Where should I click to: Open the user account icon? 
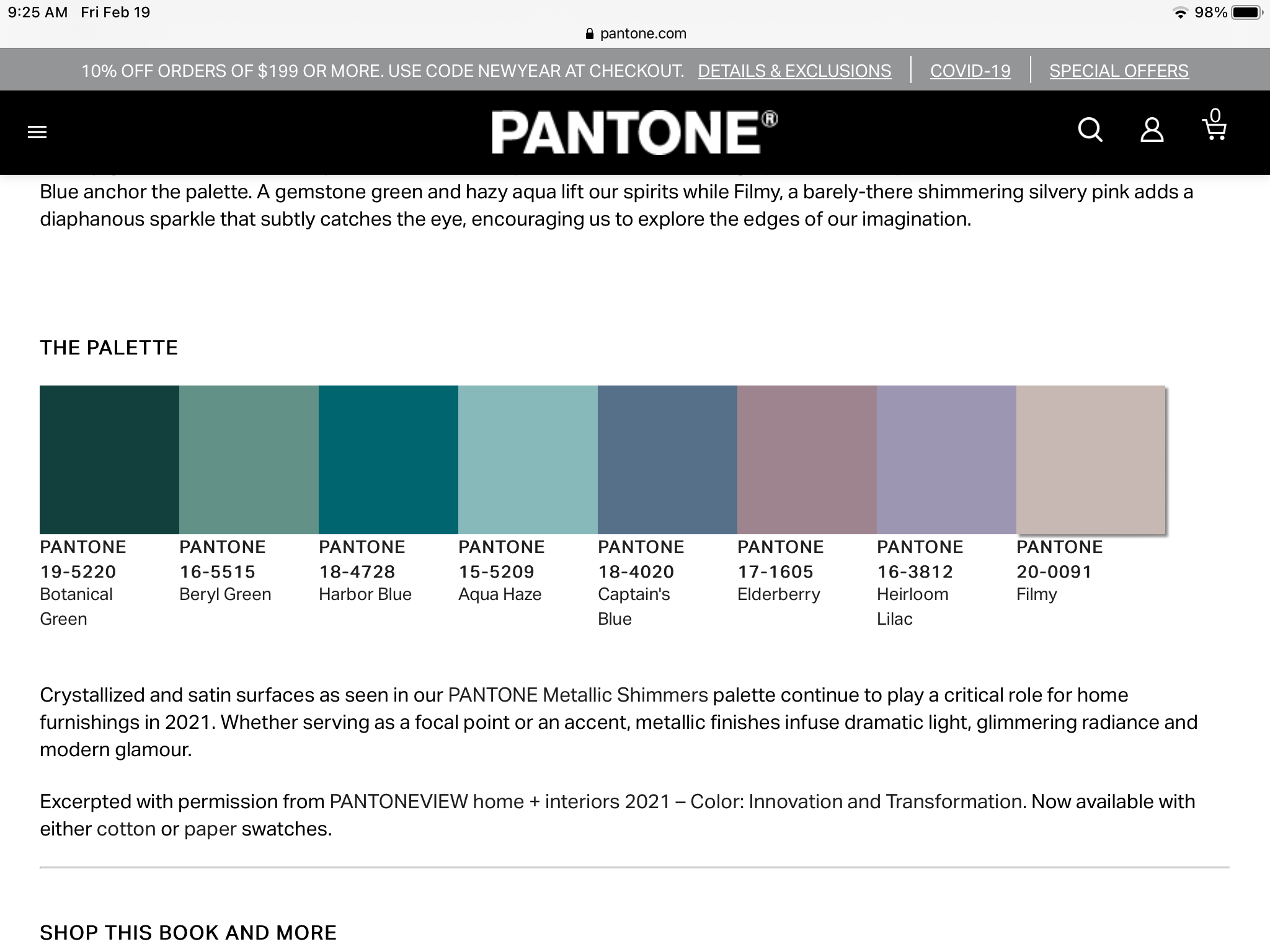(1152, 130)
